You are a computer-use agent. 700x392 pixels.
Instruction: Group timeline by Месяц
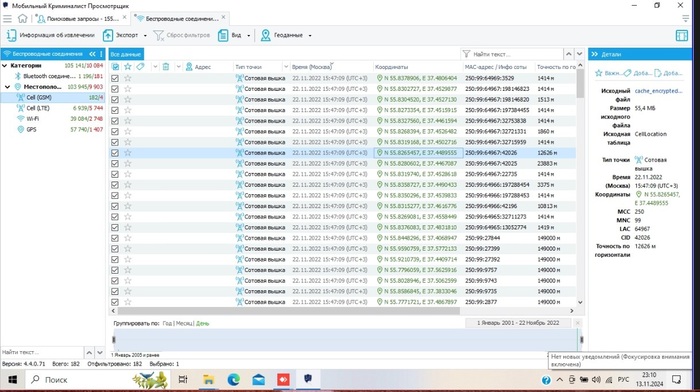184,323
